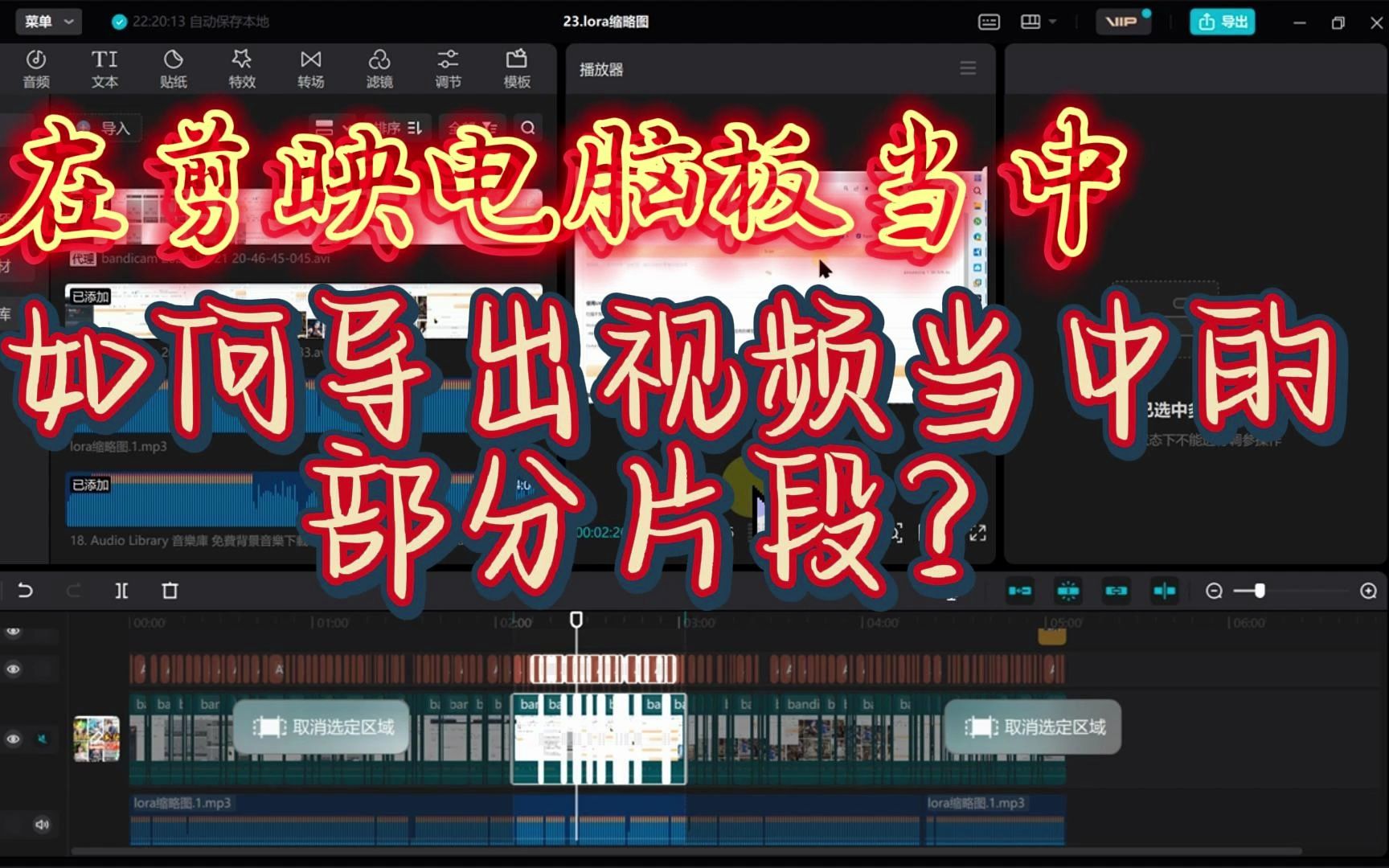Open the 音频 audio panel
Image resolution: width=1389 pixels, height=868 pixels.
(x=36, y=69)
